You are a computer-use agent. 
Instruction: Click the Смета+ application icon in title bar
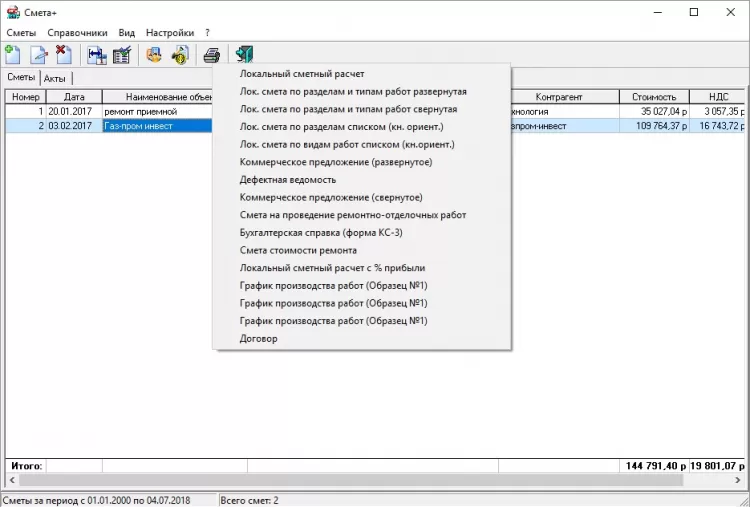tap(13, 12)
